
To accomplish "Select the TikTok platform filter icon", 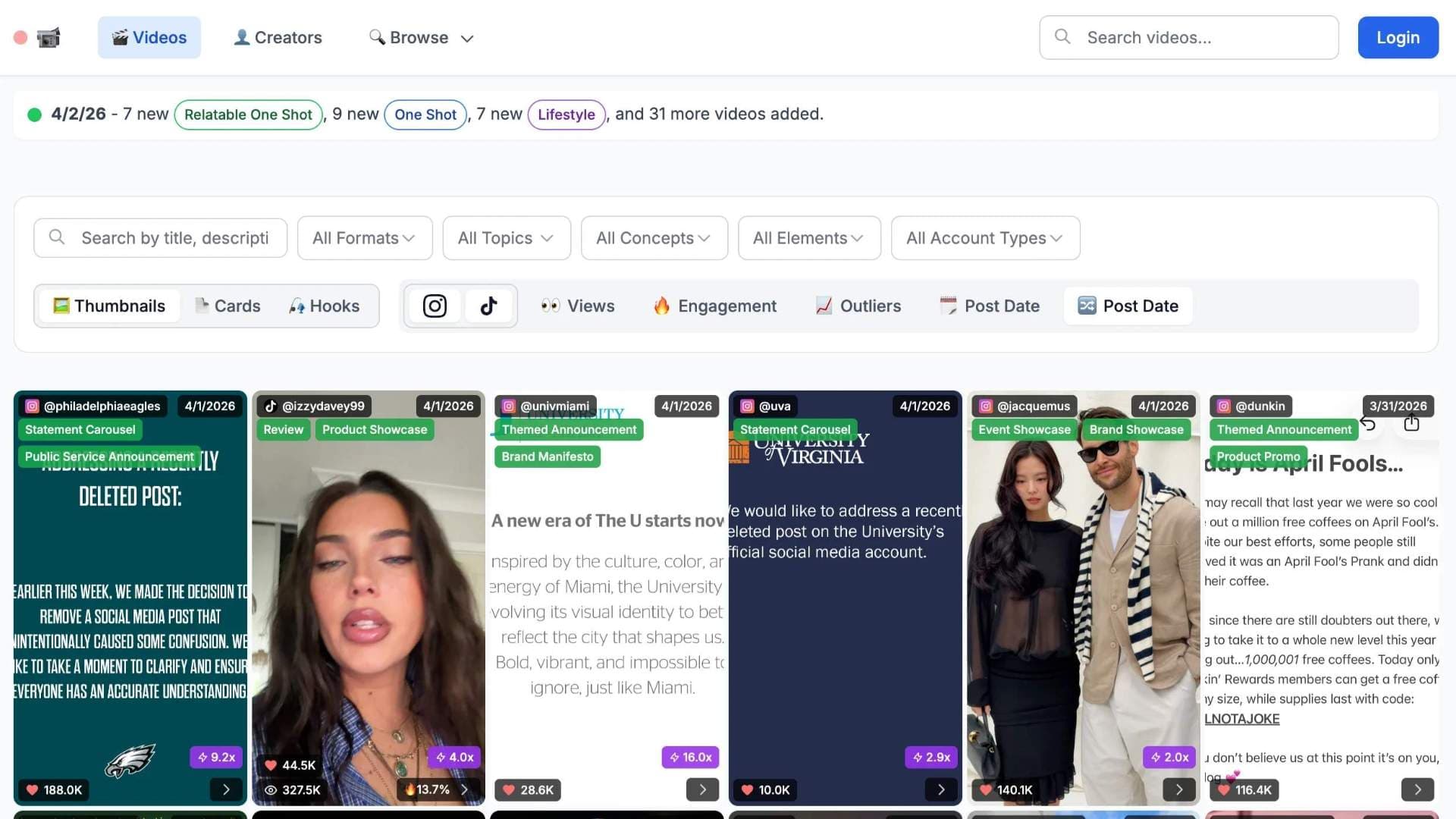I will (x=488, y=306).
